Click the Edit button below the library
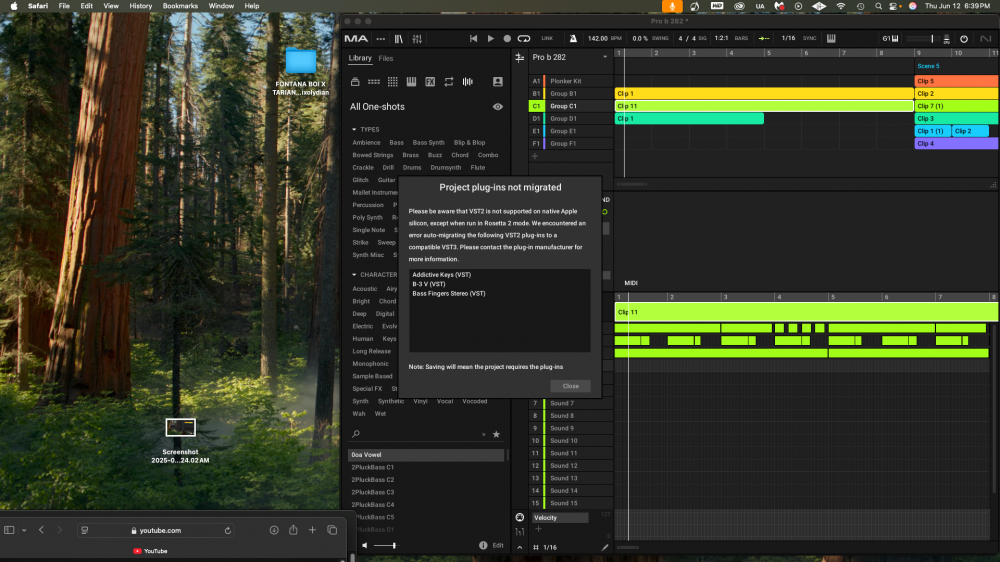This screenshot has width=1000, height=562. [x=498, y=545]
